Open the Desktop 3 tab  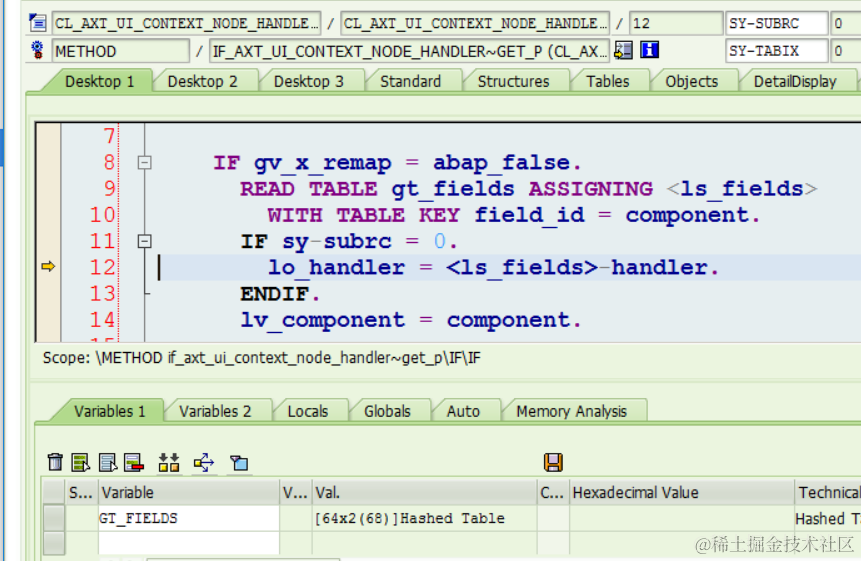pos(309,81)
